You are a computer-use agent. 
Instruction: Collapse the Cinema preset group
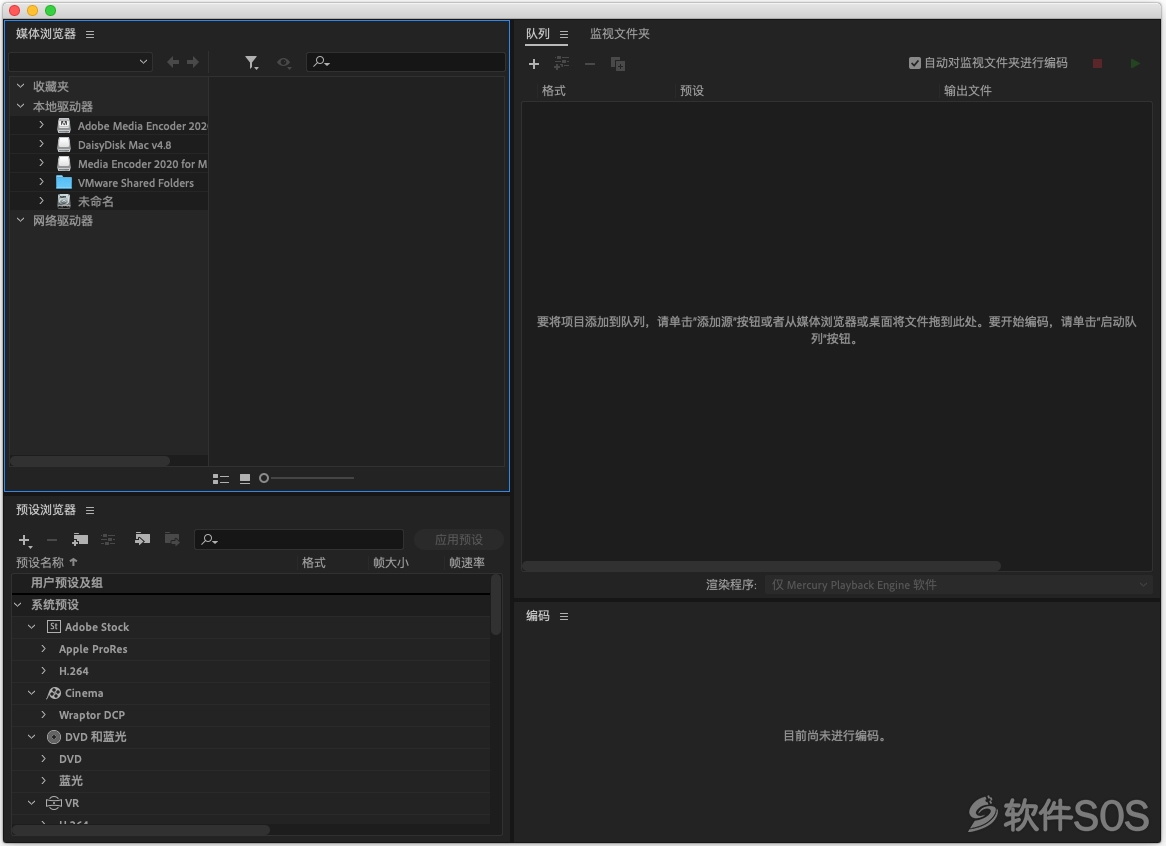[31, 693]
